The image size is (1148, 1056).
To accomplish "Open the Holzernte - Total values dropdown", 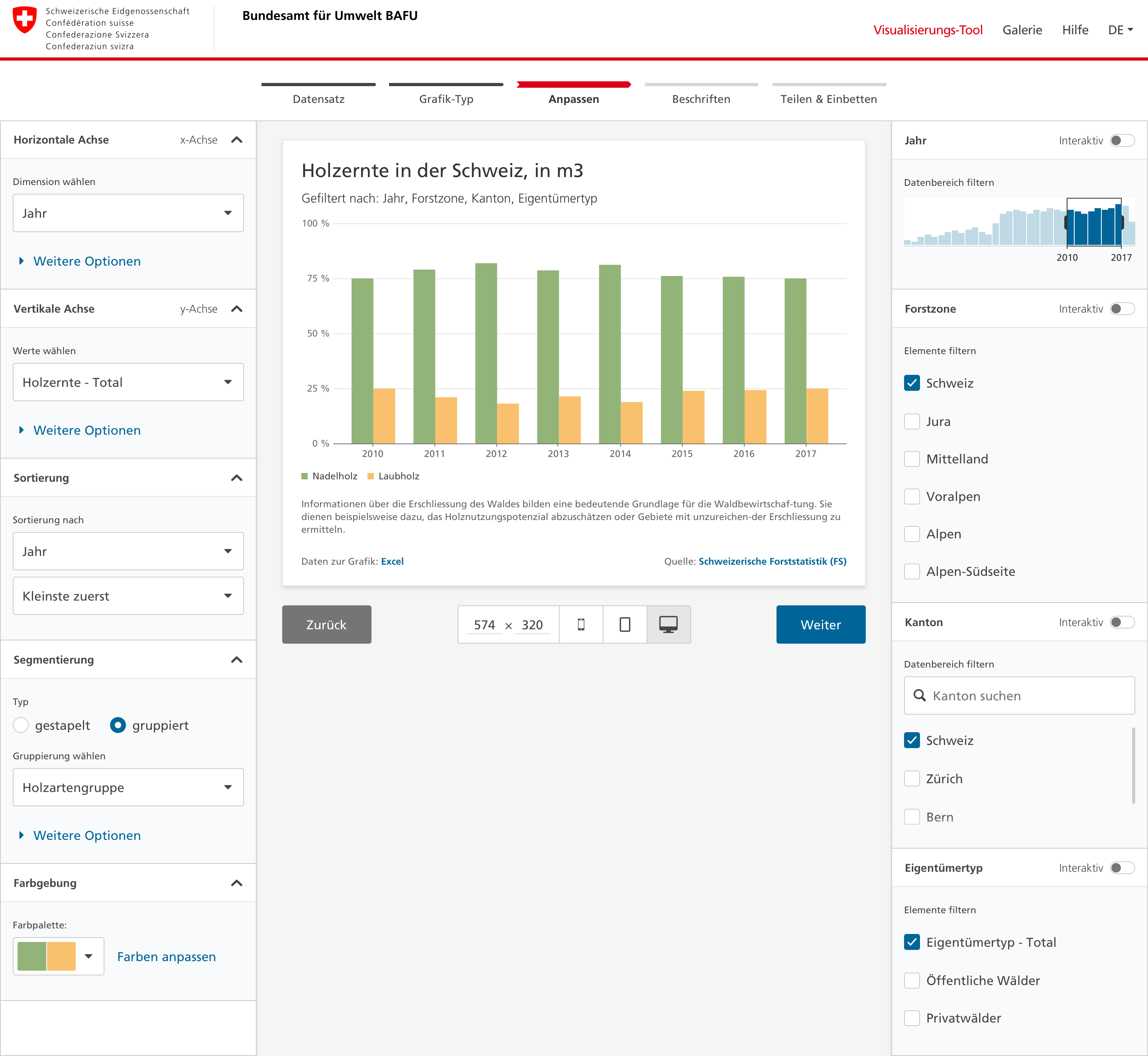I will coord(128,382).
